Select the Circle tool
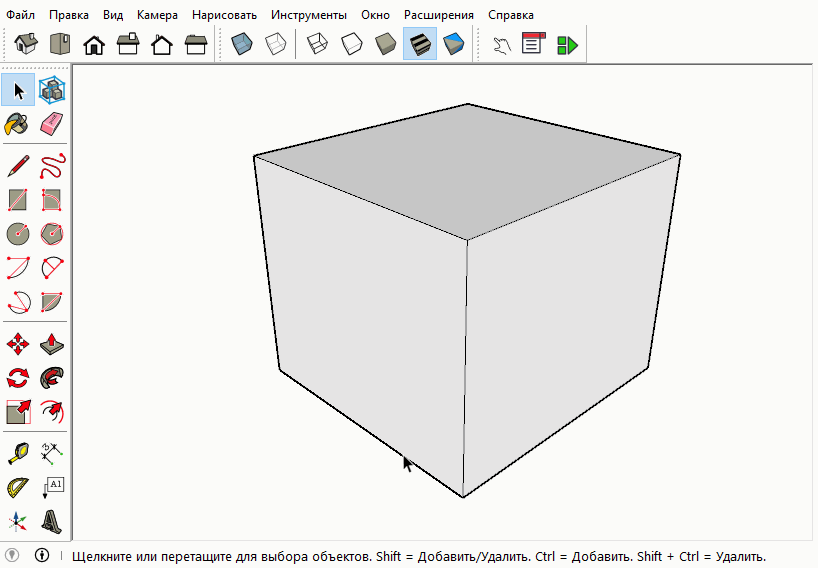This screenshot has height=568, width=818. point(18,234)
